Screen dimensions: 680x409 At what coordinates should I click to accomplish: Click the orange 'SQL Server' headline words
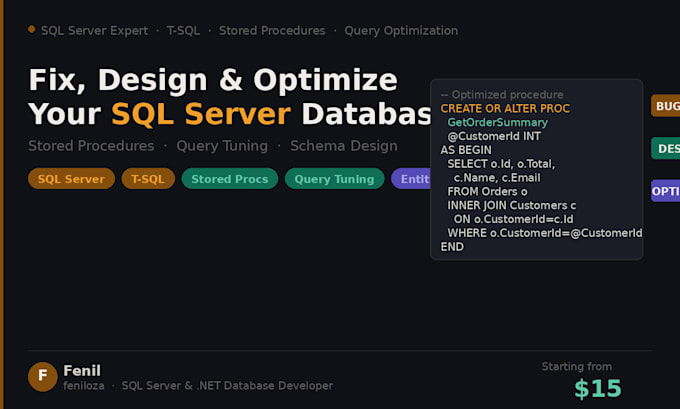(x=201, y=114)
